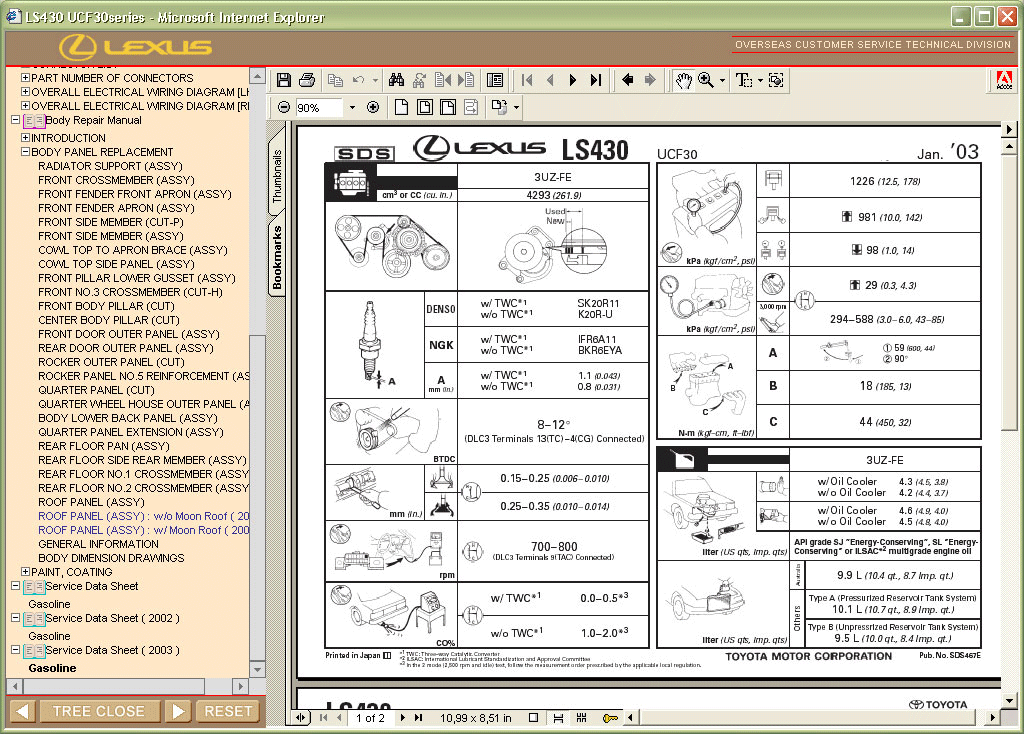The height and width of the screenshot is (734, 1024).
Task: Print the document using the printer icon
Action: (307, 80)
